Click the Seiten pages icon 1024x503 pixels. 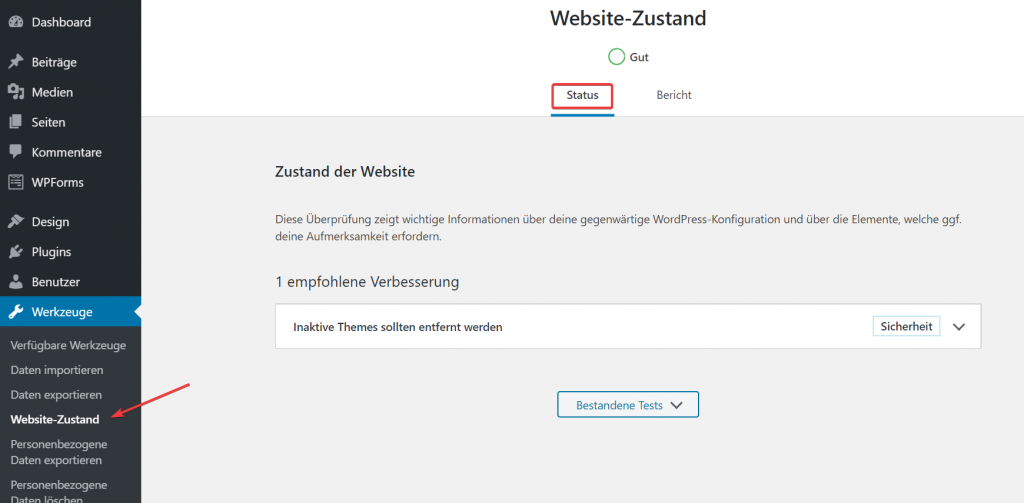(16, 123)
